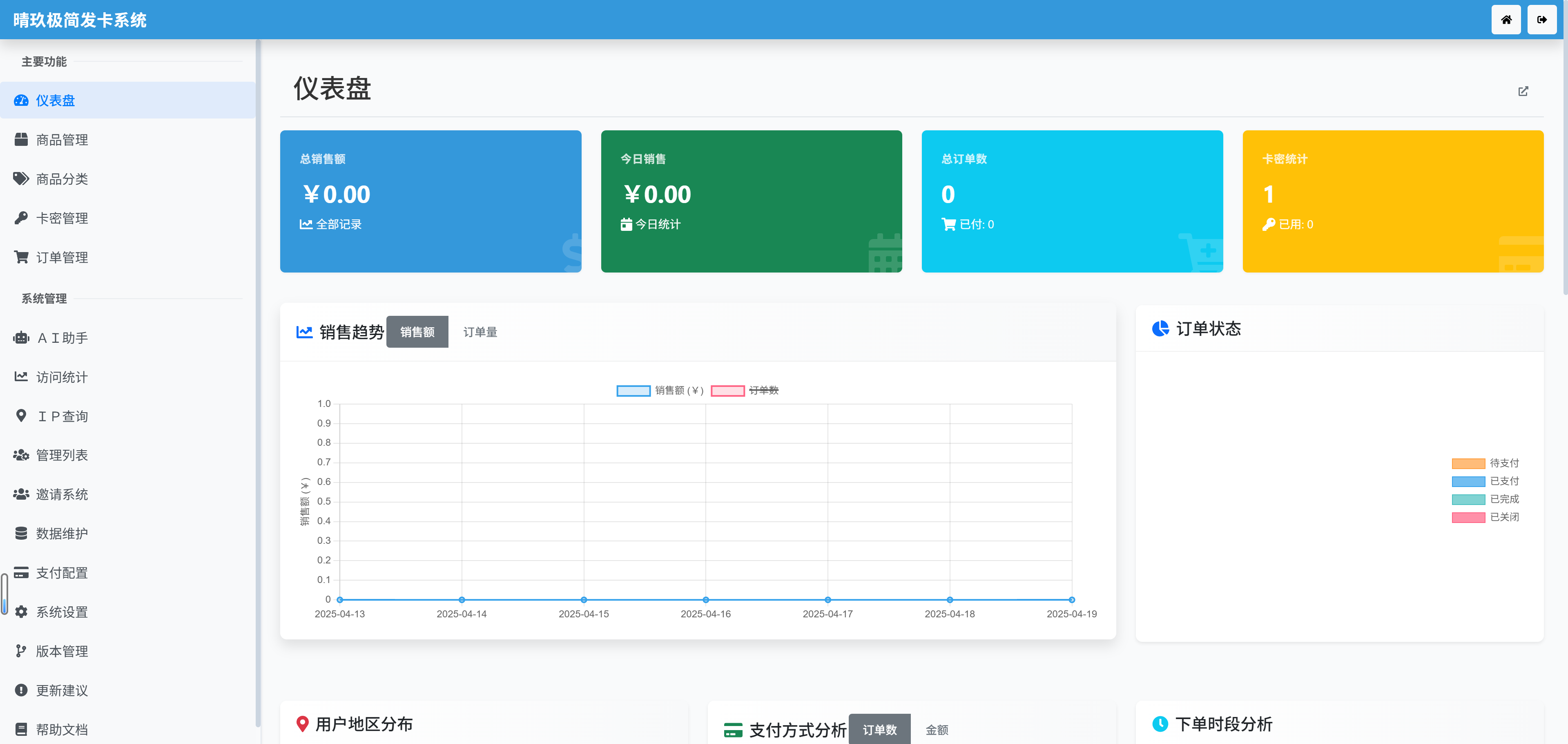1568x744 pixels.
Task: Open 订单管理 in the sidebar
Action: pyautogui.click(x=62, y=257)
